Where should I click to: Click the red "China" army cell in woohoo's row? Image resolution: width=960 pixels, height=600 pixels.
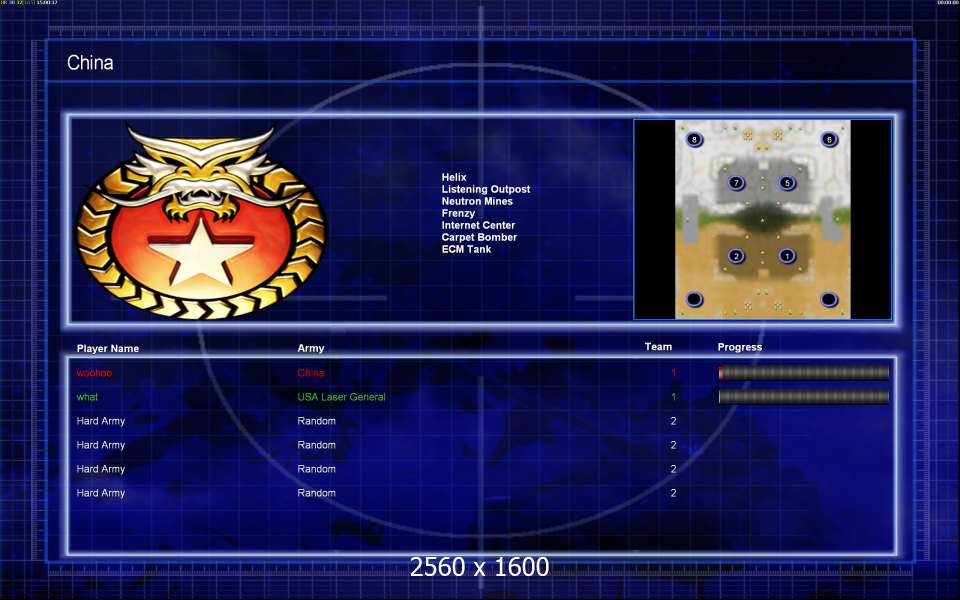click(311, 373)
